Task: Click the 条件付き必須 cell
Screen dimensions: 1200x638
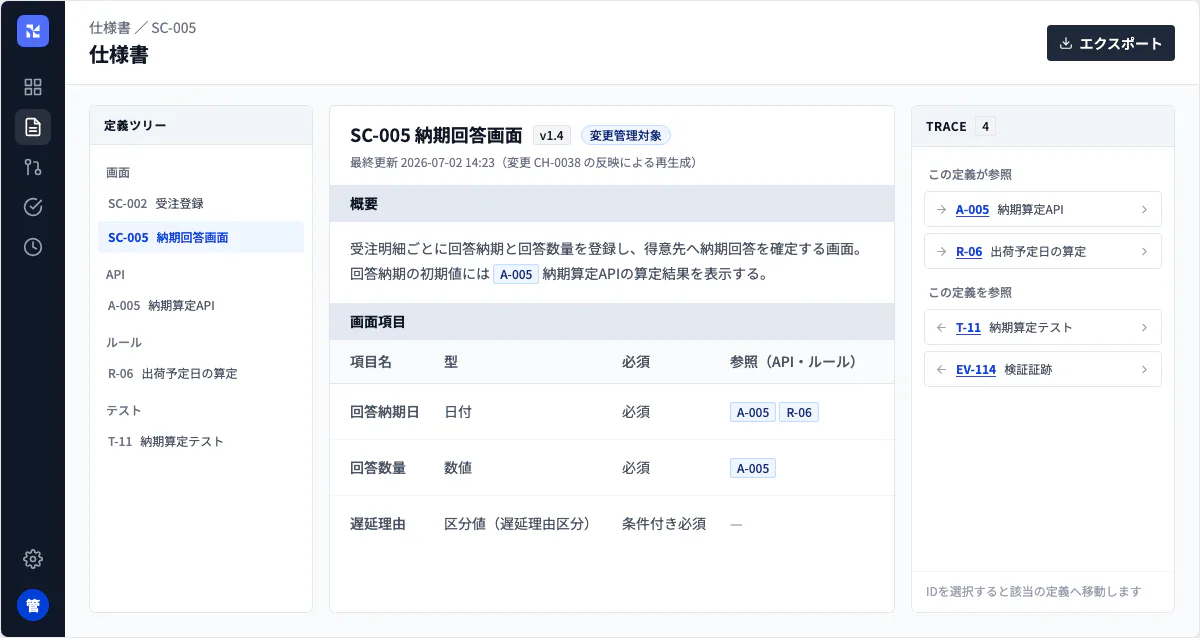Action: click(x=664, y=524)
